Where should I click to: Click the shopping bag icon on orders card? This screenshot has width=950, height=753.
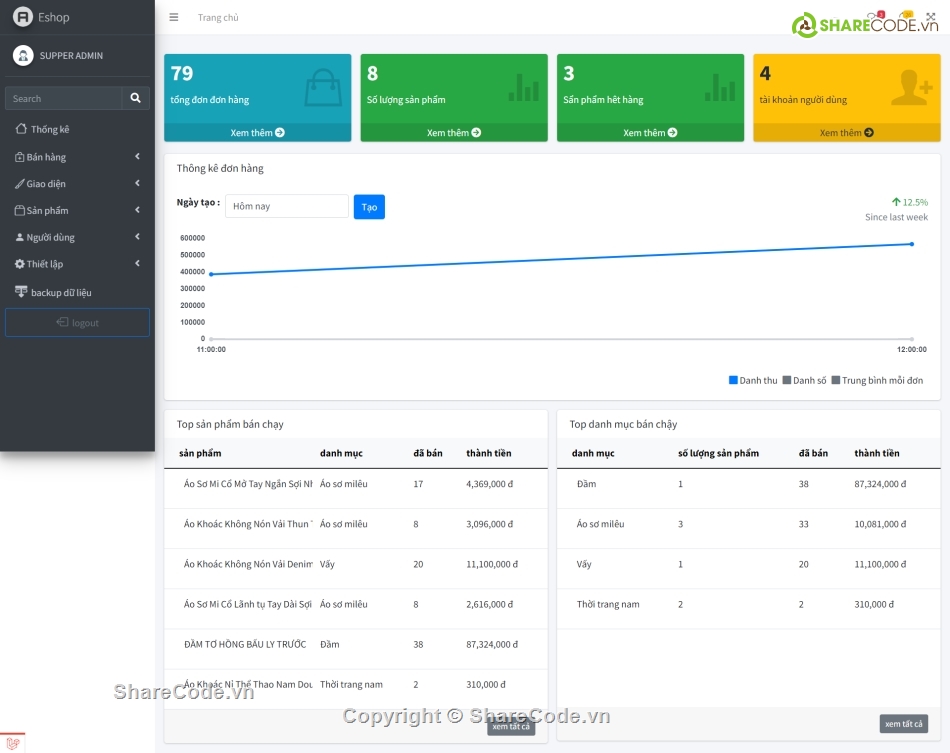pyautogui.click(x=323, y=88)
